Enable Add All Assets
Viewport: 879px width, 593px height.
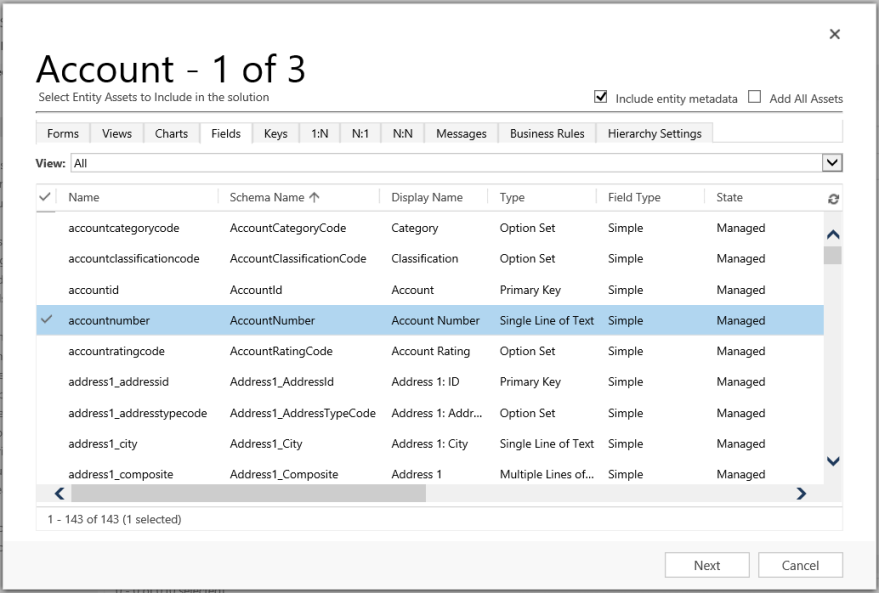[x=755, y=98]
